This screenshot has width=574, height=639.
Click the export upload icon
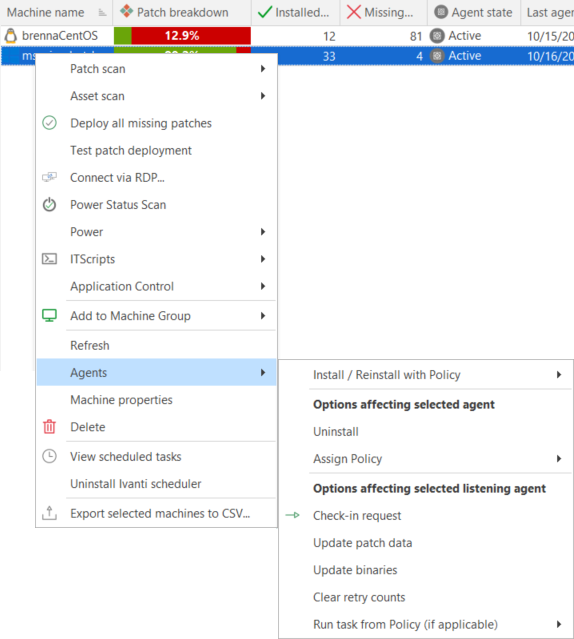(x=49, y=513)
